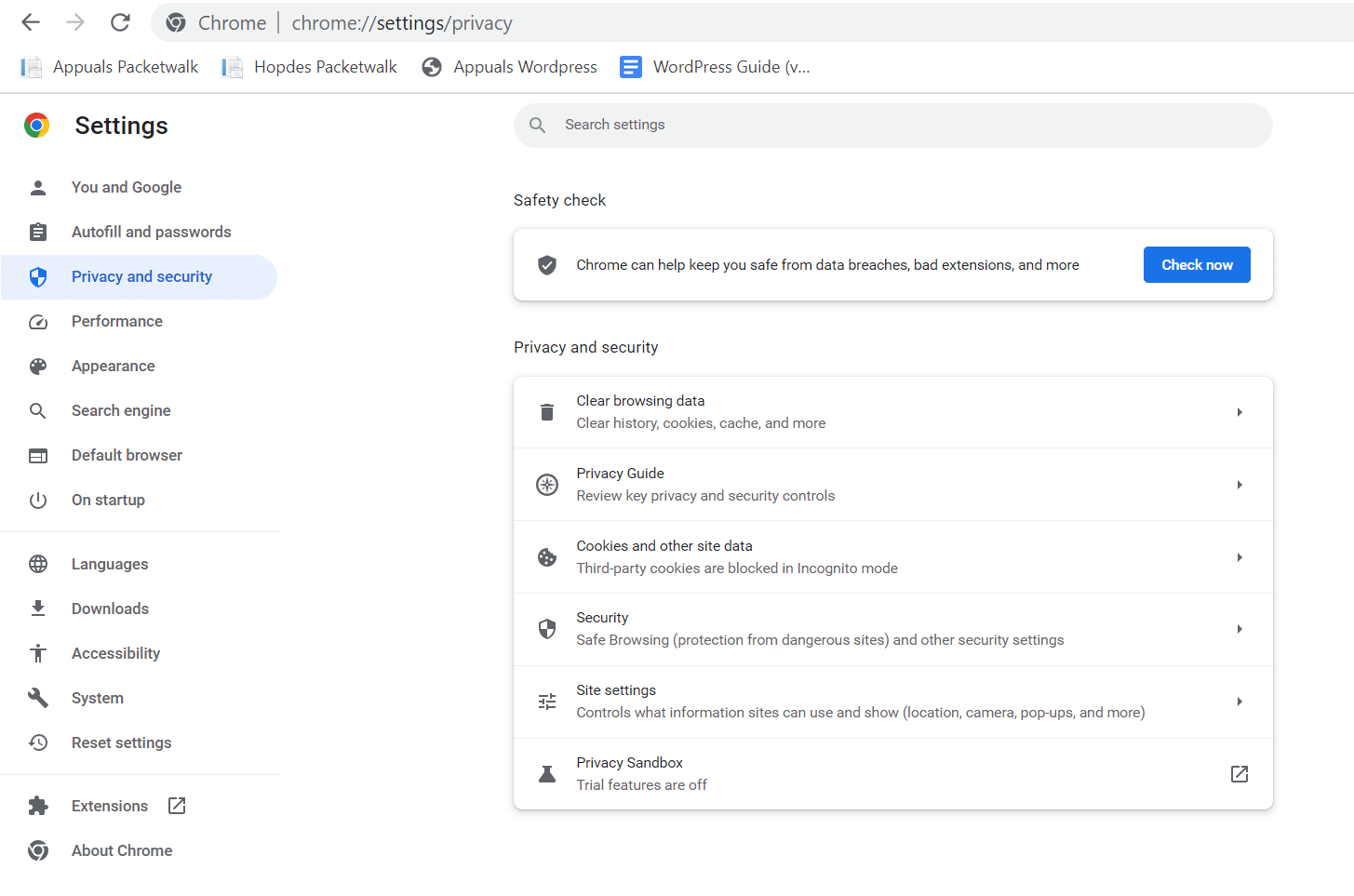Expand the Security row arrow

pos(1240,629)
